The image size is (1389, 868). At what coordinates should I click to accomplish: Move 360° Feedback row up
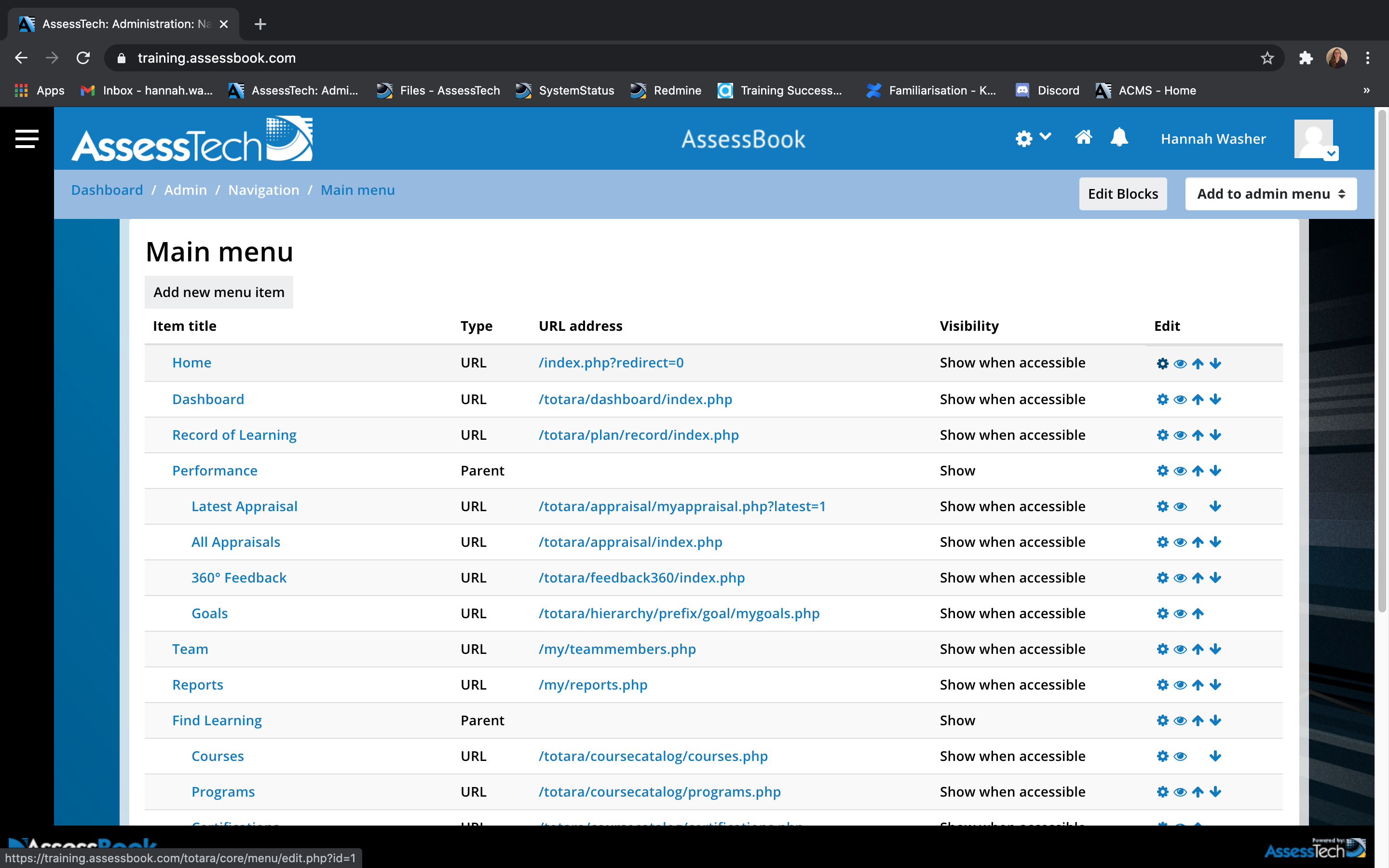point(1198,578)
